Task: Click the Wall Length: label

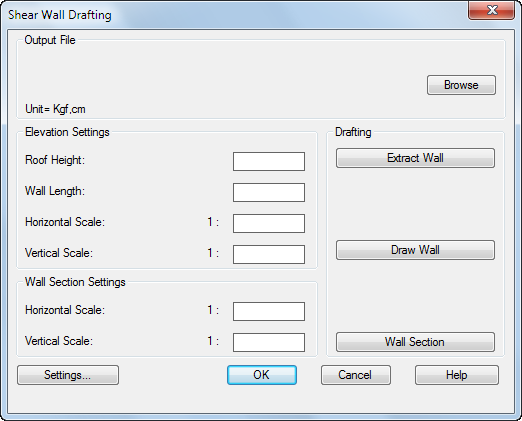Action: point(55,191)
